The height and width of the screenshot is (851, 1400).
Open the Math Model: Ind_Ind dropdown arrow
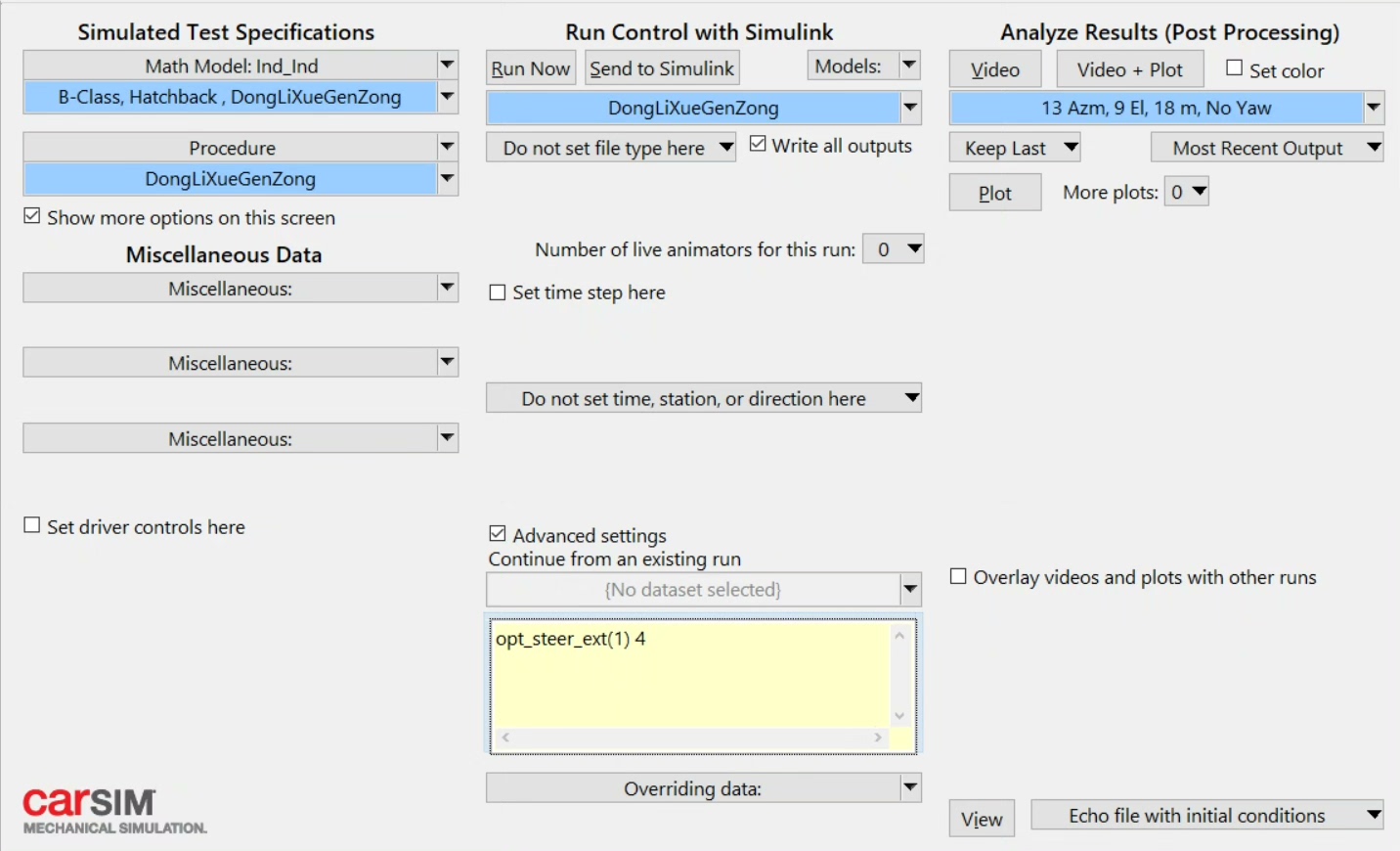pos(447,66)
